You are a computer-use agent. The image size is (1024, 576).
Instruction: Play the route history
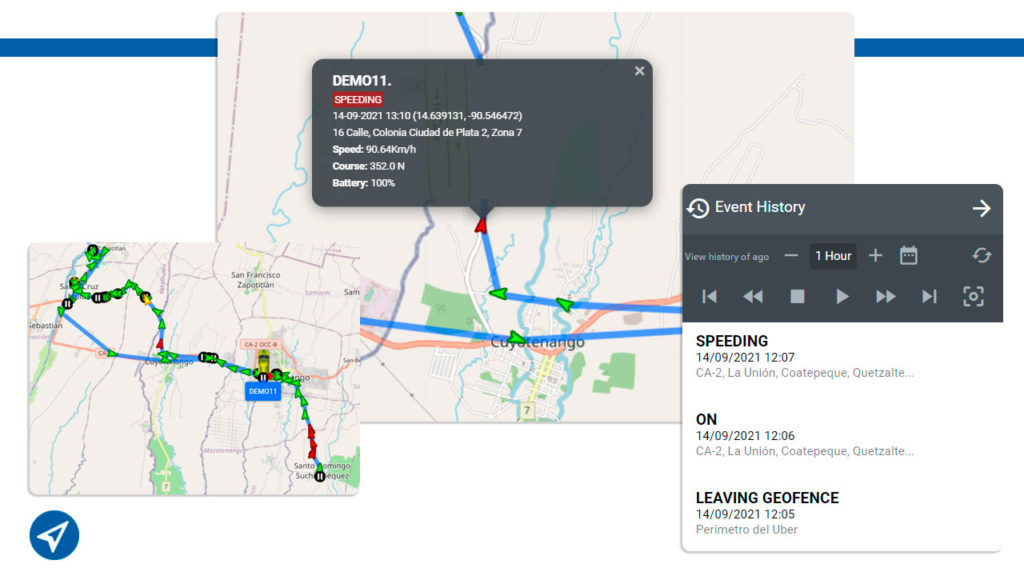[x=842, y=296]
